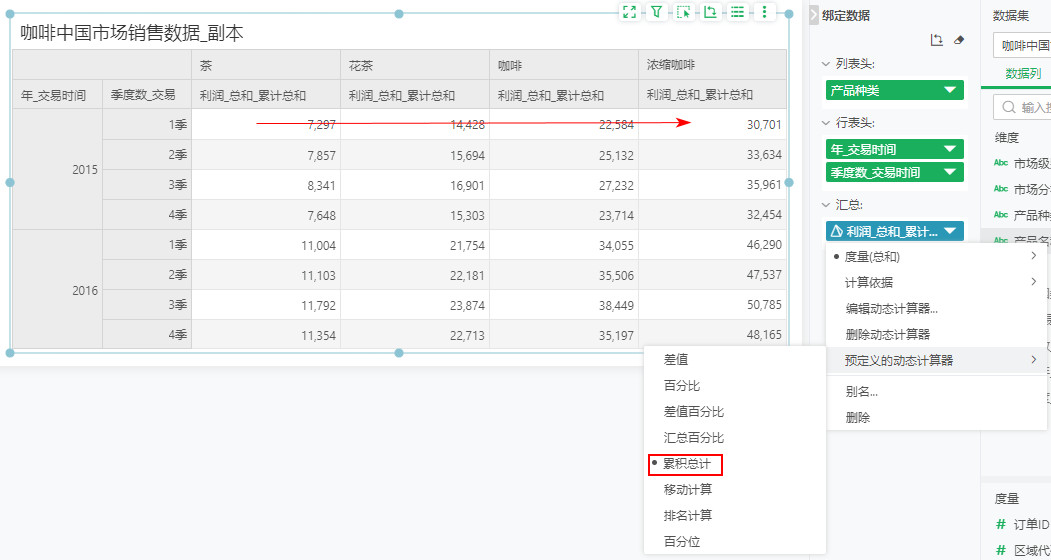Expand dropdown on 季度数_交易时间 field
The width and height of the screenshot is (1051, 560).
point(949,172)
